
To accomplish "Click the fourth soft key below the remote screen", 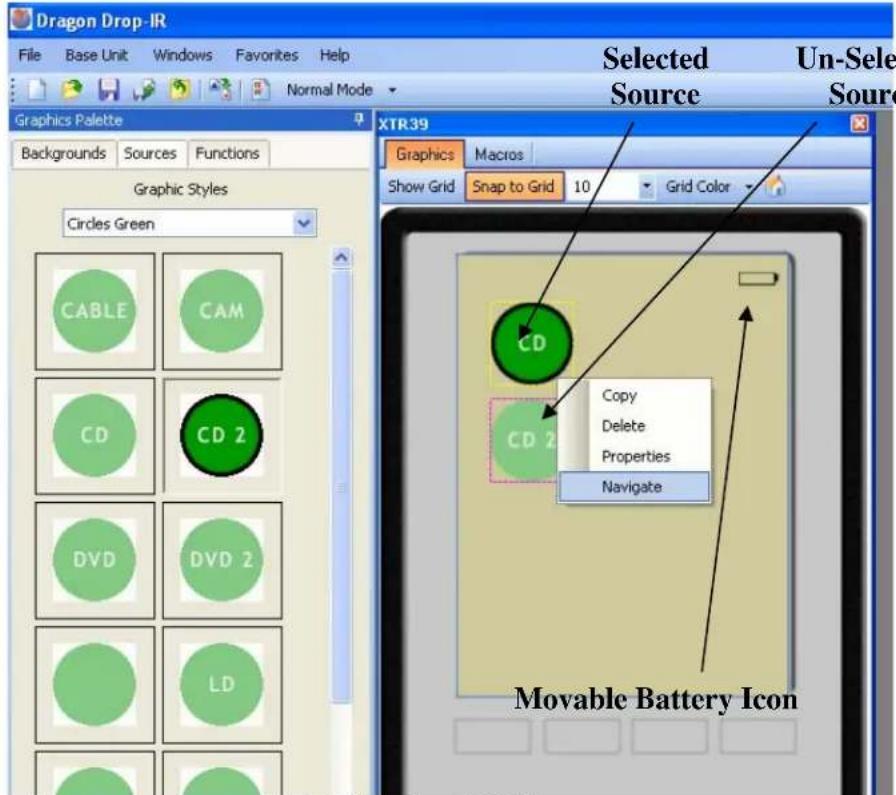I will (x=758, y=736).
